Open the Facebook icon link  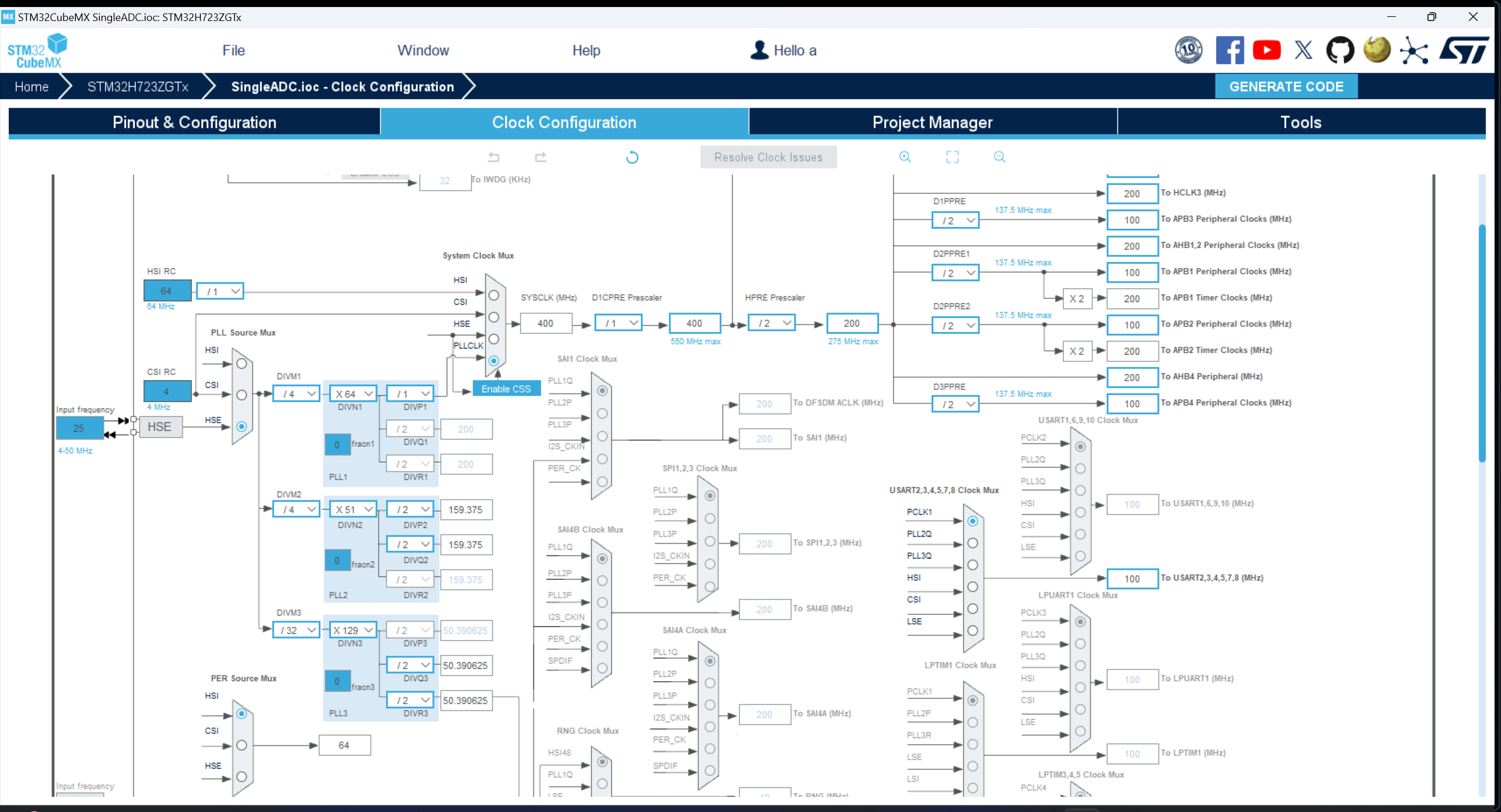[1229, 51]
